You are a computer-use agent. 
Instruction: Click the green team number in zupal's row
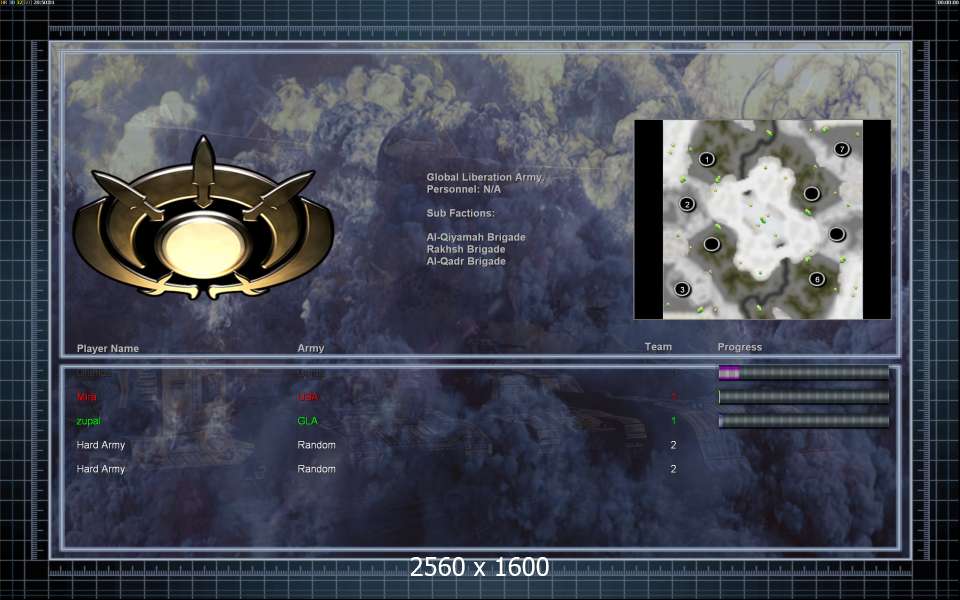pos(673,421)
